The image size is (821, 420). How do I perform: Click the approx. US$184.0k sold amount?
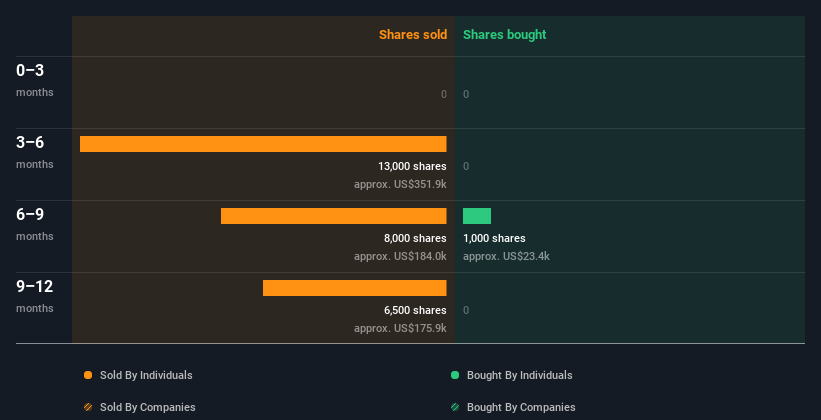tap(400, 257)
